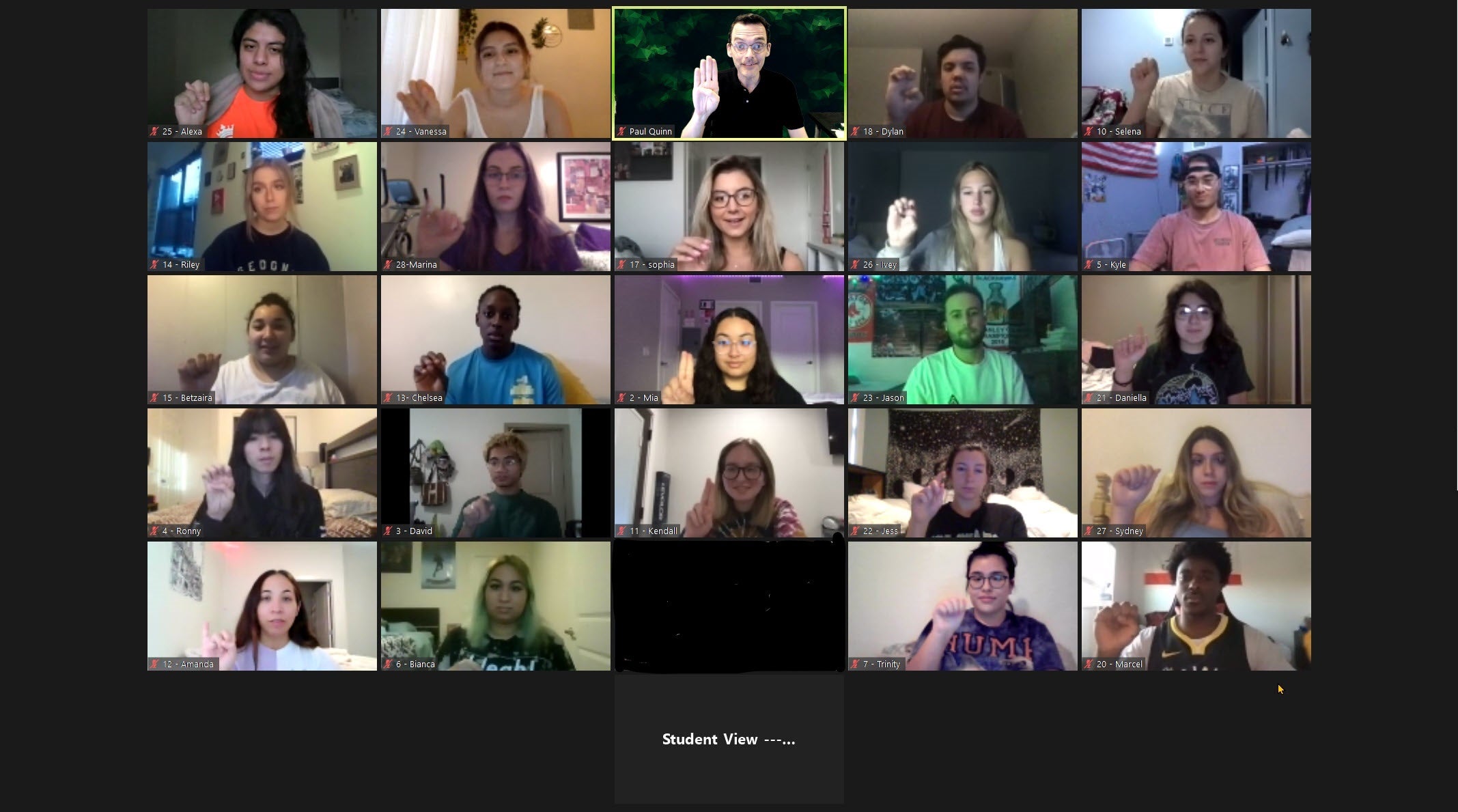Click the microphone icon on Jason's tile
The width and height of the screenshot is (1458, 812).
(854, 397)
